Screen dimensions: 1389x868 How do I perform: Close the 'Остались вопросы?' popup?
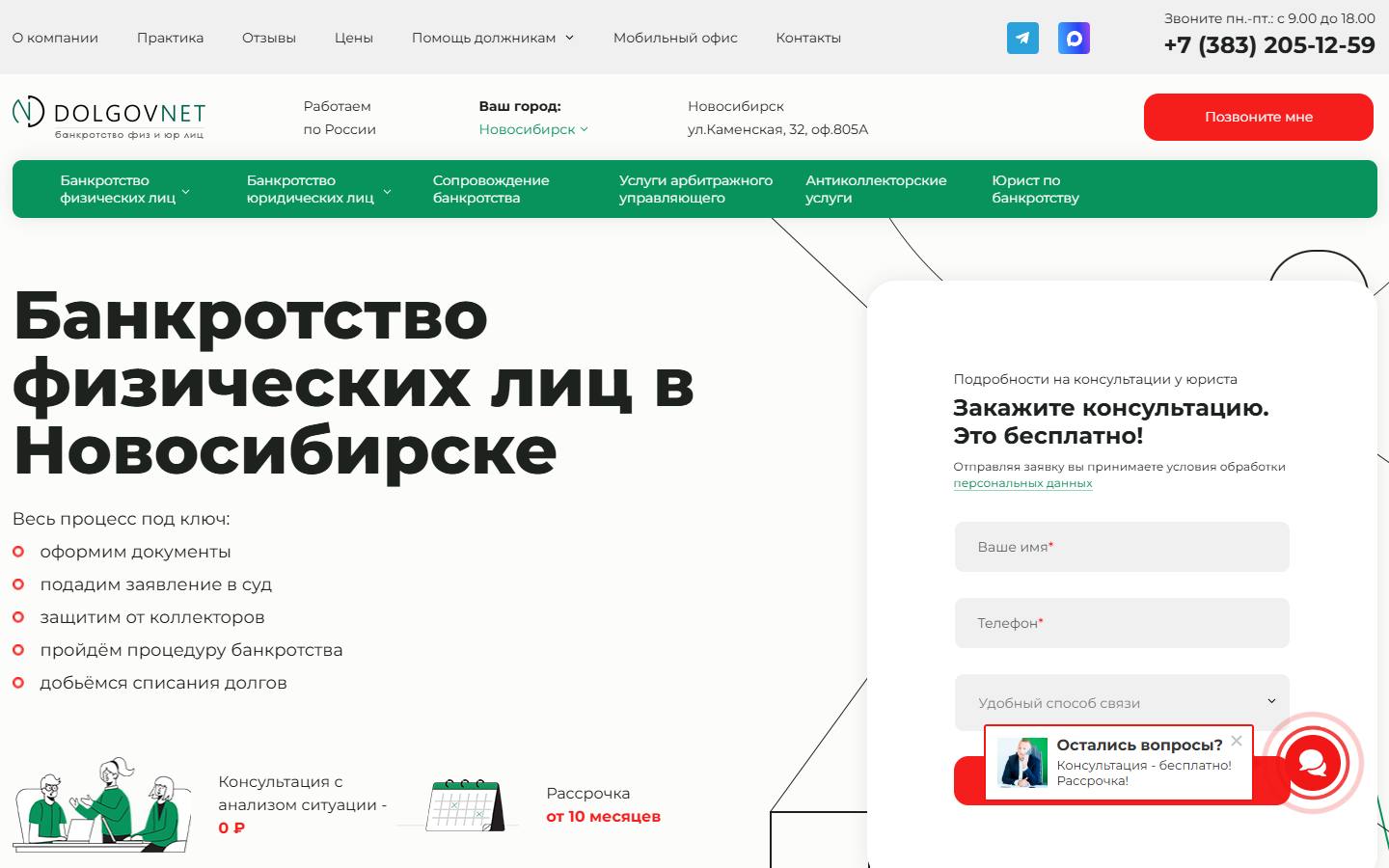pos(1237,741)
